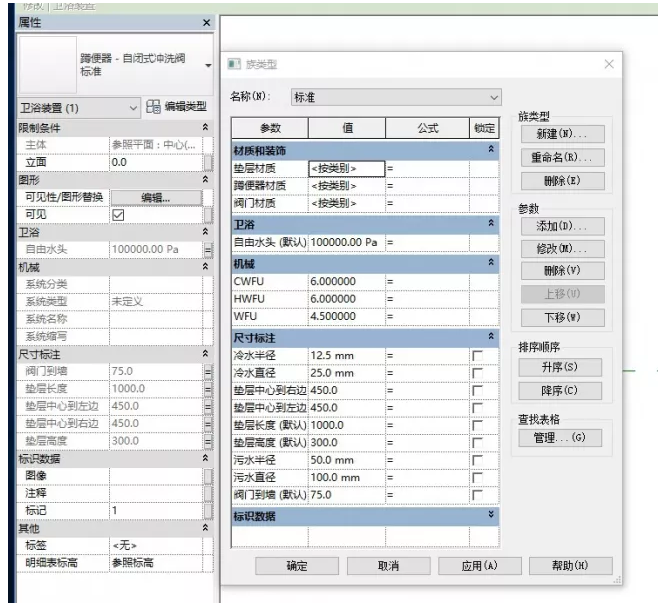662x608 pixels.
Task: Open the type Name (名称) dropdown
Action: pos(493,97)
